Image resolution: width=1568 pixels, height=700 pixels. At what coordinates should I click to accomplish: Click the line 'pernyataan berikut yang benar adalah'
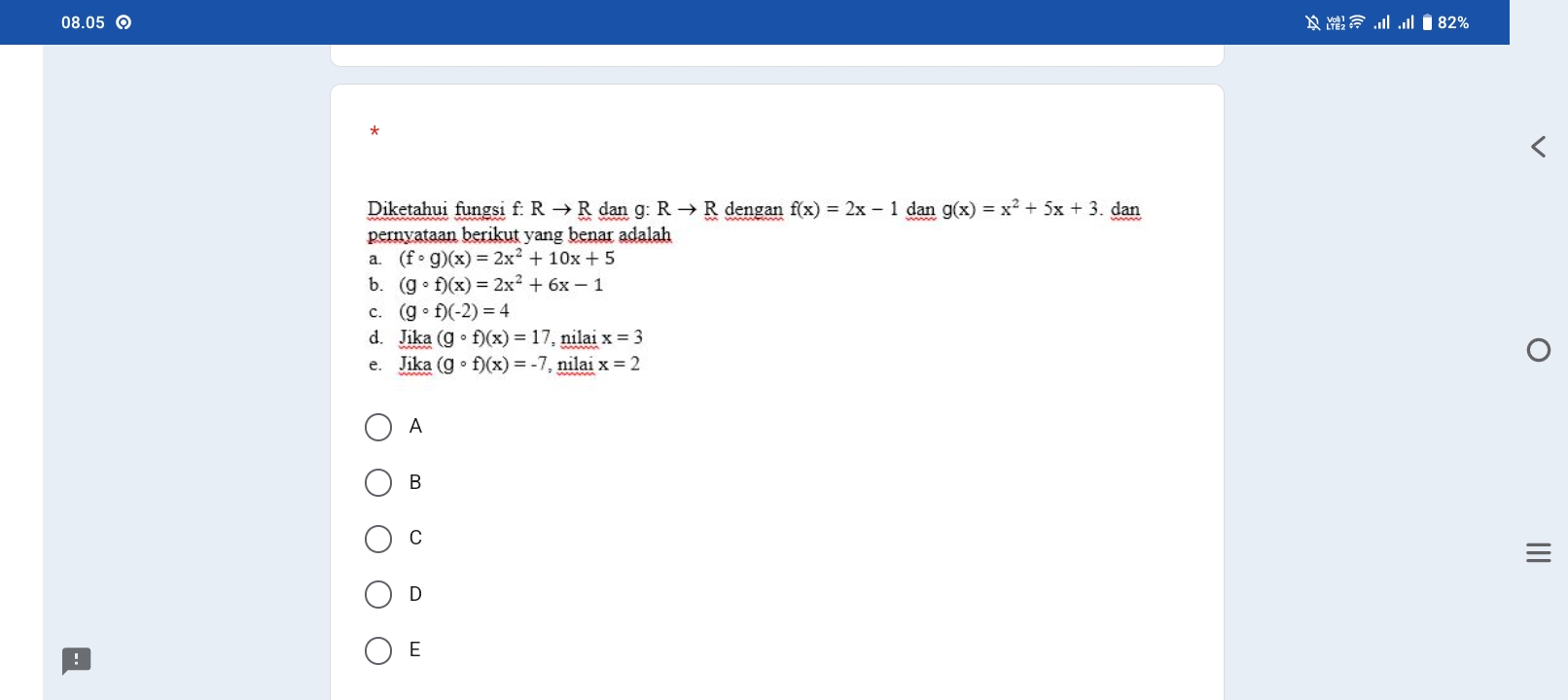point(519,234)
